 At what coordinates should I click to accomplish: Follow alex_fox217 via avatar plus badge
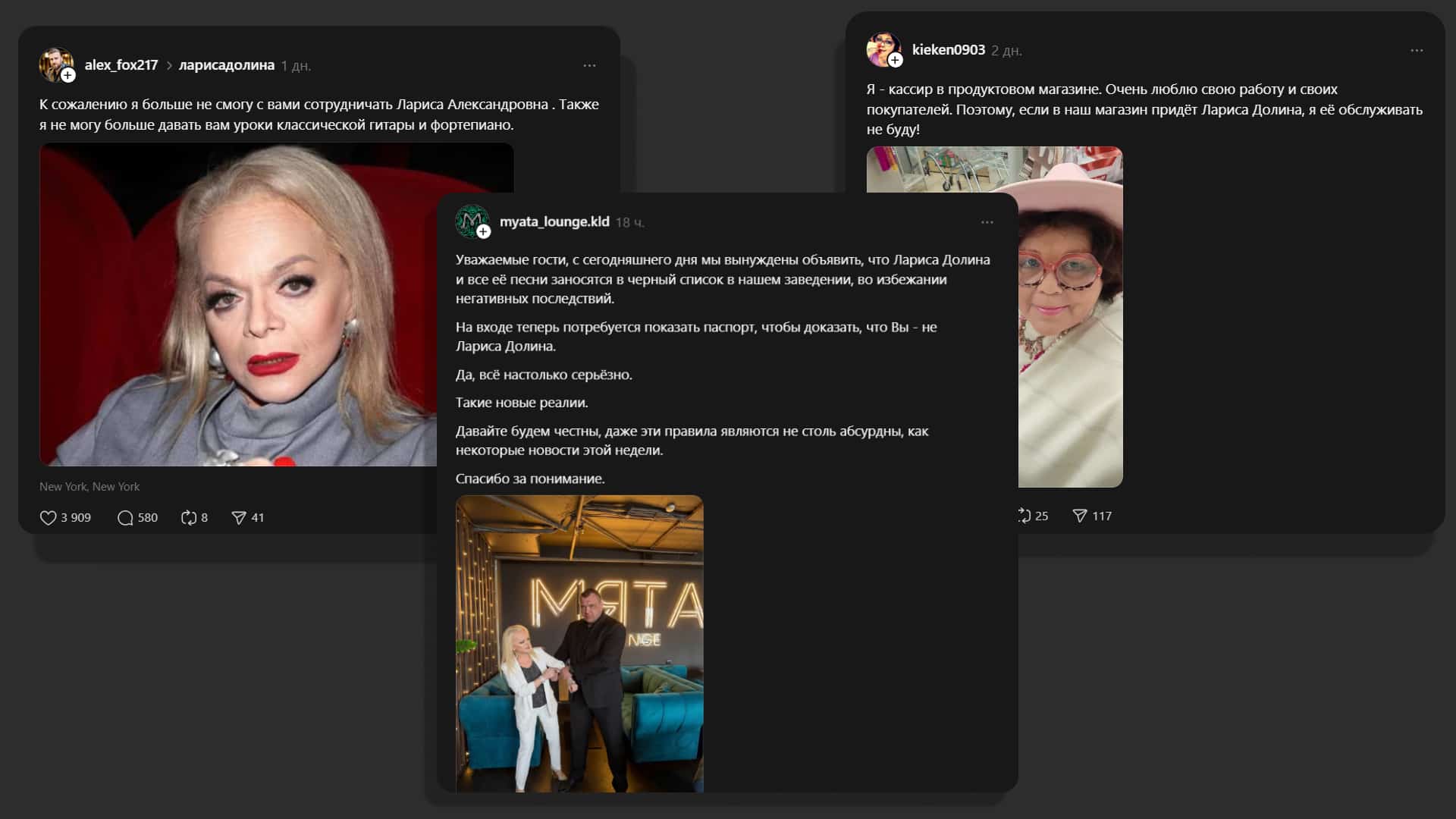[x=68, y=75]
